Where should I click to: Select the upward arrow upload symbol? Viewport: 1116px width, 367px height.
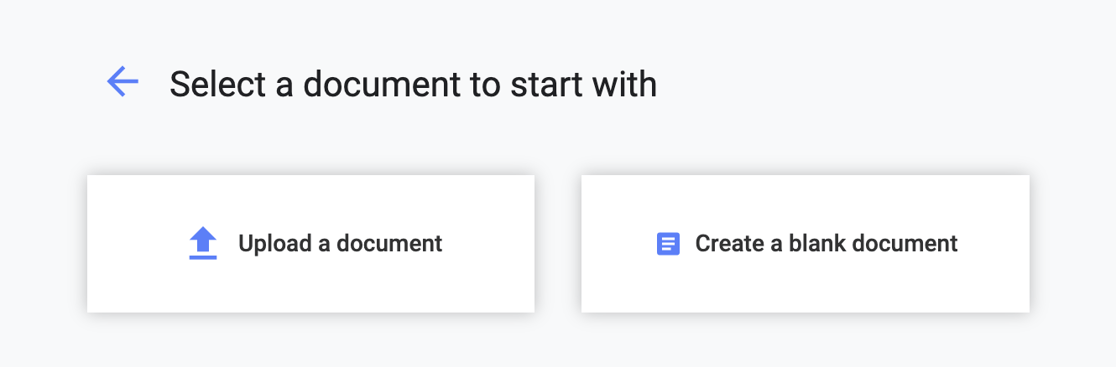203,243
